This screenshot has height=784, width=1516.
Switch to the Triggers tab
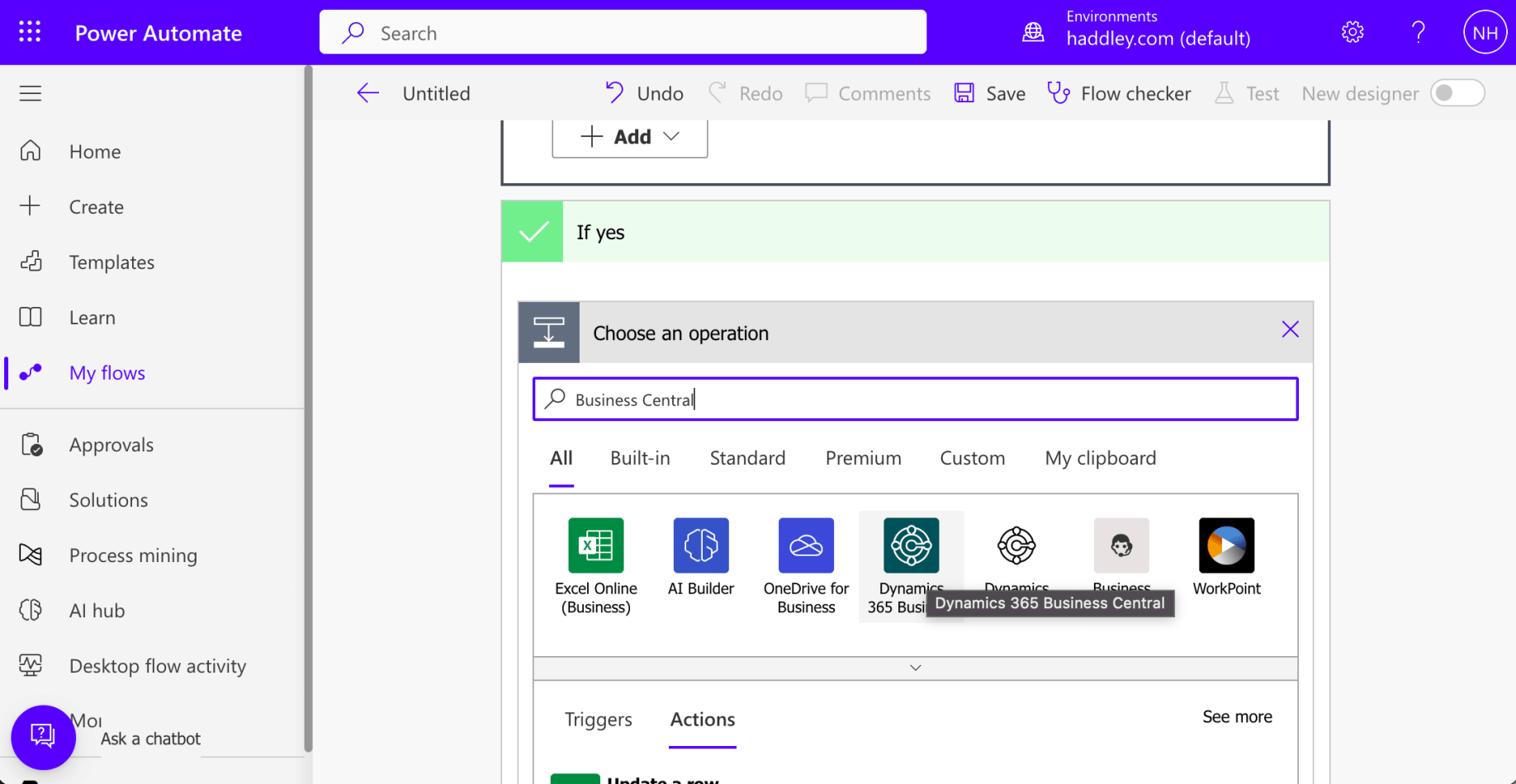point(598,720)
